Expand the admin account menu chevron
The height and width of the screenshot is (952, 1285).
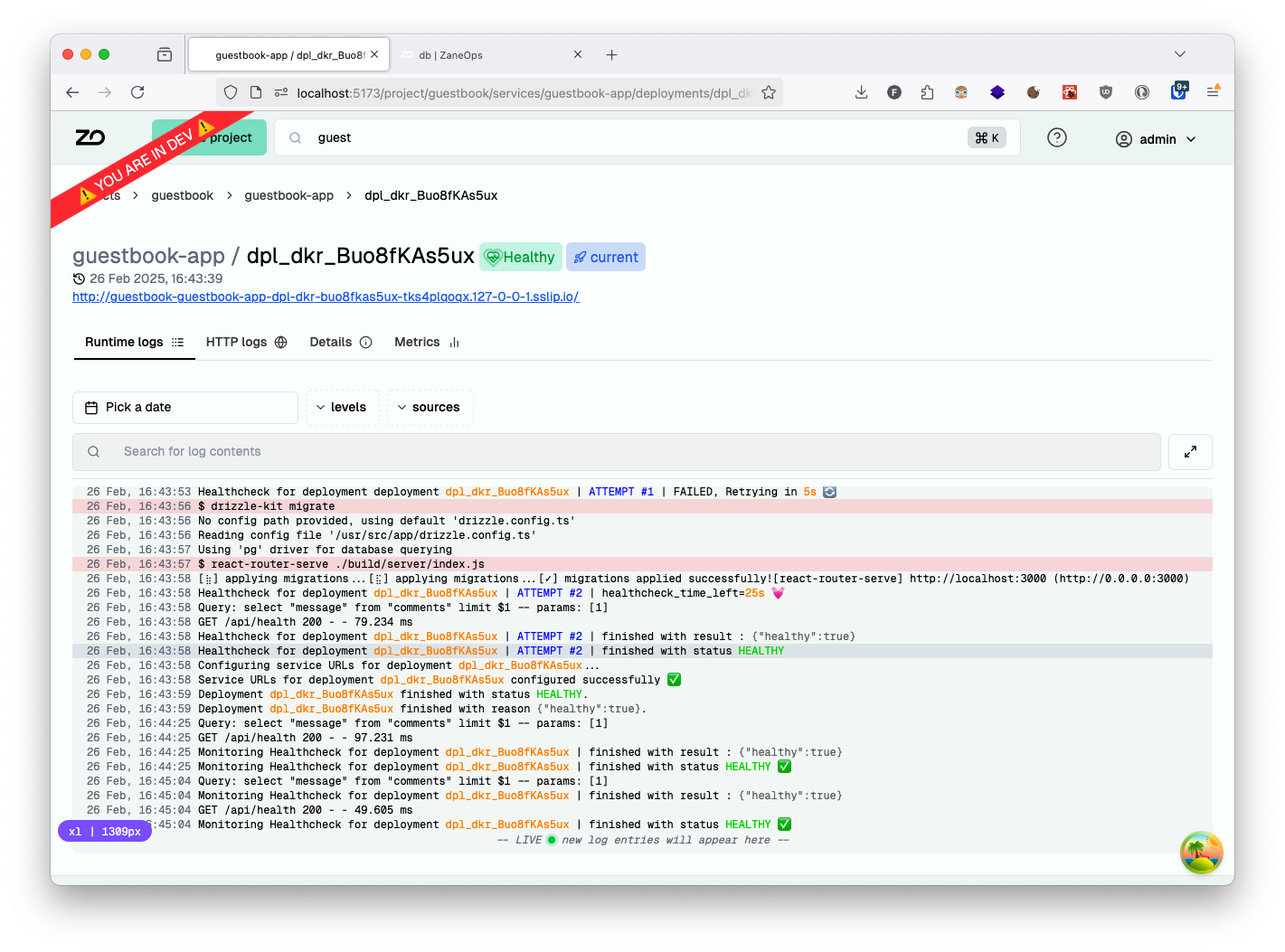1191,139
